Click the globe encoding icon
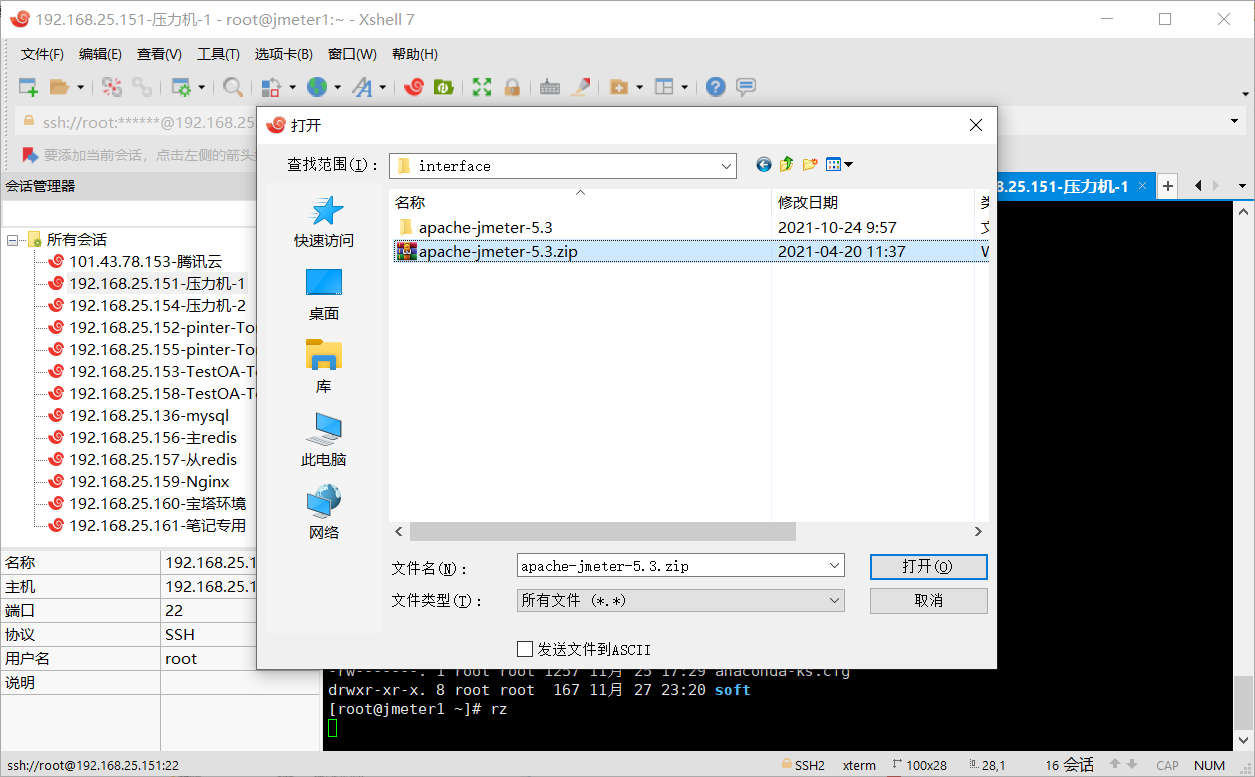 pyautogui.click(x=317, y=87)
